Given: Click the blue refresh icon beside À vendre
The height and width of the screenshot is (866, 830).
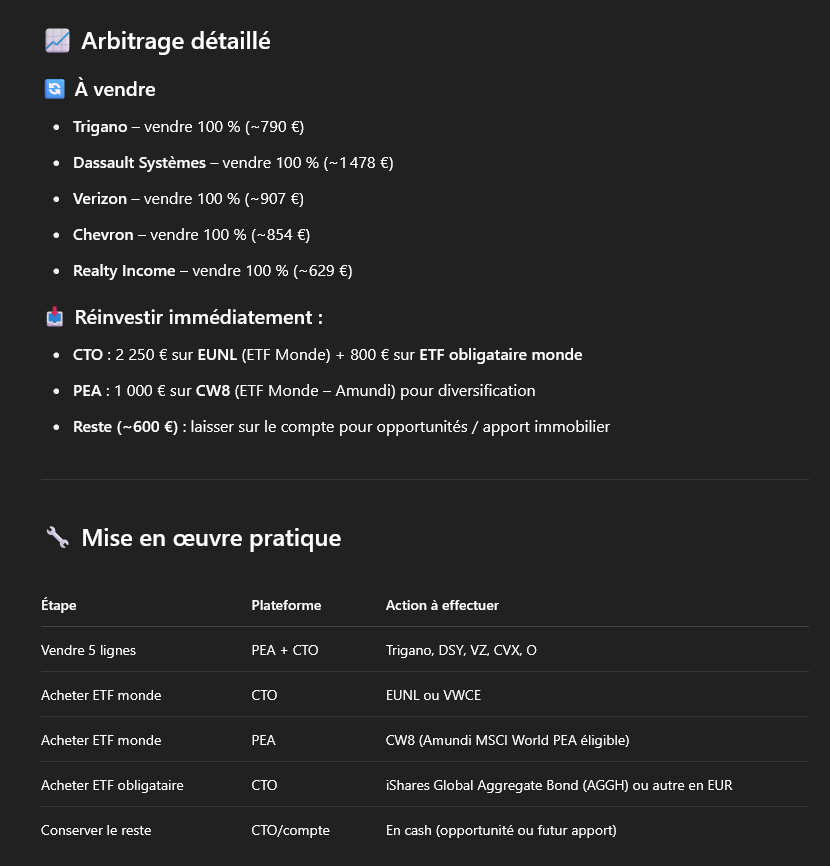Looking at the screenshot, I should pyautogui.click(x=55, y=89).
